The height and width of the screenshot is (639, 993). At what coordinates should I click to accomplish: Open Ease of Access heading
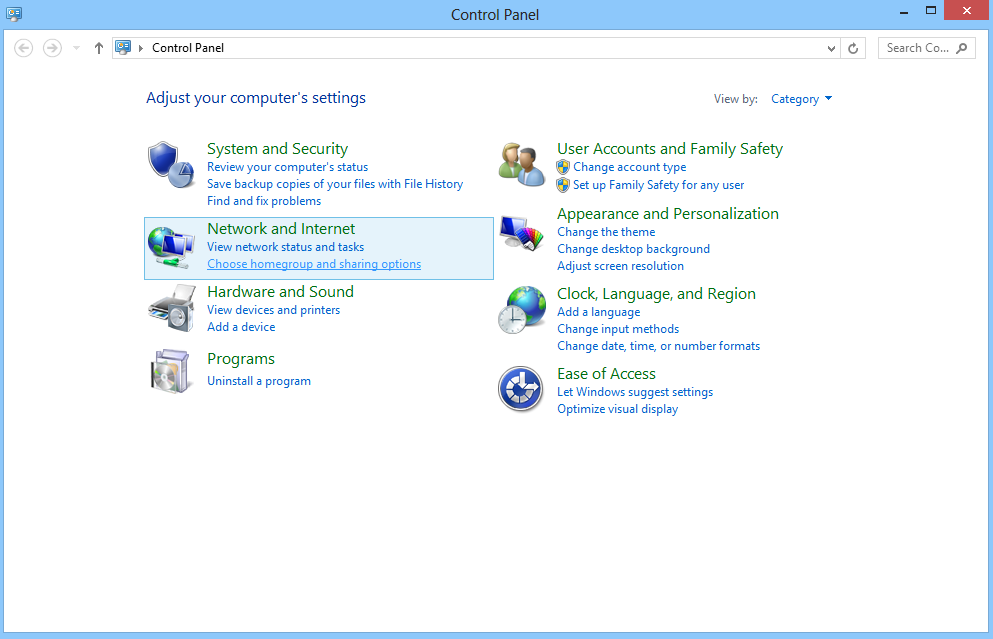606,374
